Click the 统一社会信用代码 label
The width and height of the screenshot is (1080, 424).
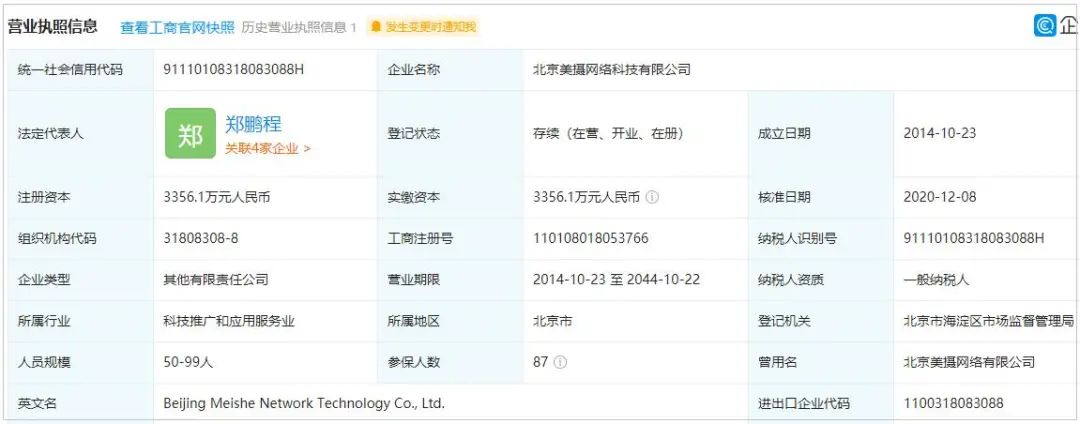[x=70, y=70]
